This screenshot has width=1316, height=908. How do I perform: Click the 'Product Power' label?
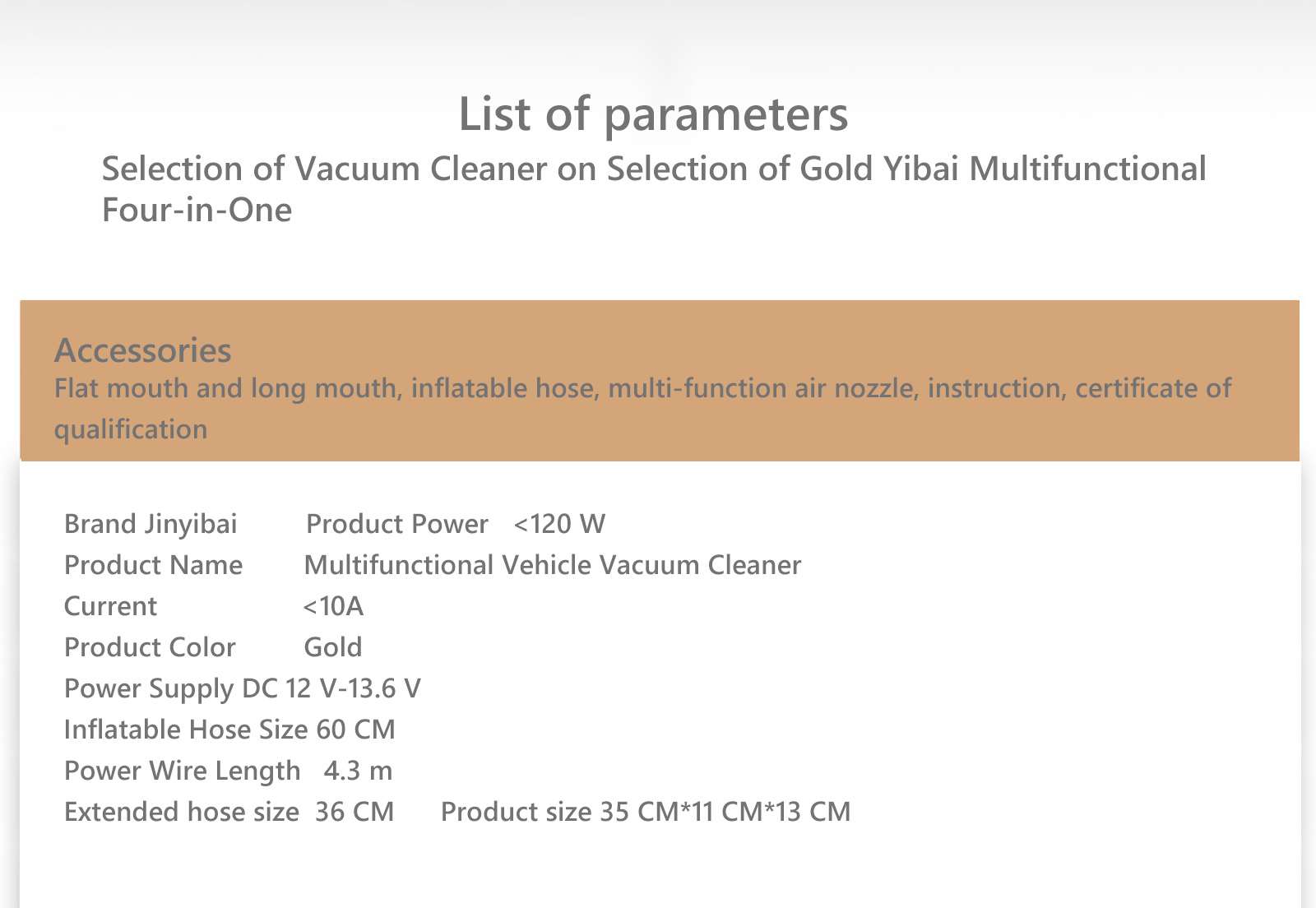[x=397, y=524]
